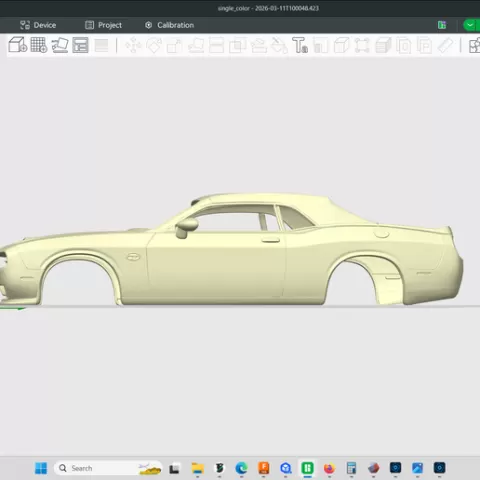This screenshot has width=480, height=480.
Task: Click the Variable layer height stripes icon
Action: coord(101,45)
